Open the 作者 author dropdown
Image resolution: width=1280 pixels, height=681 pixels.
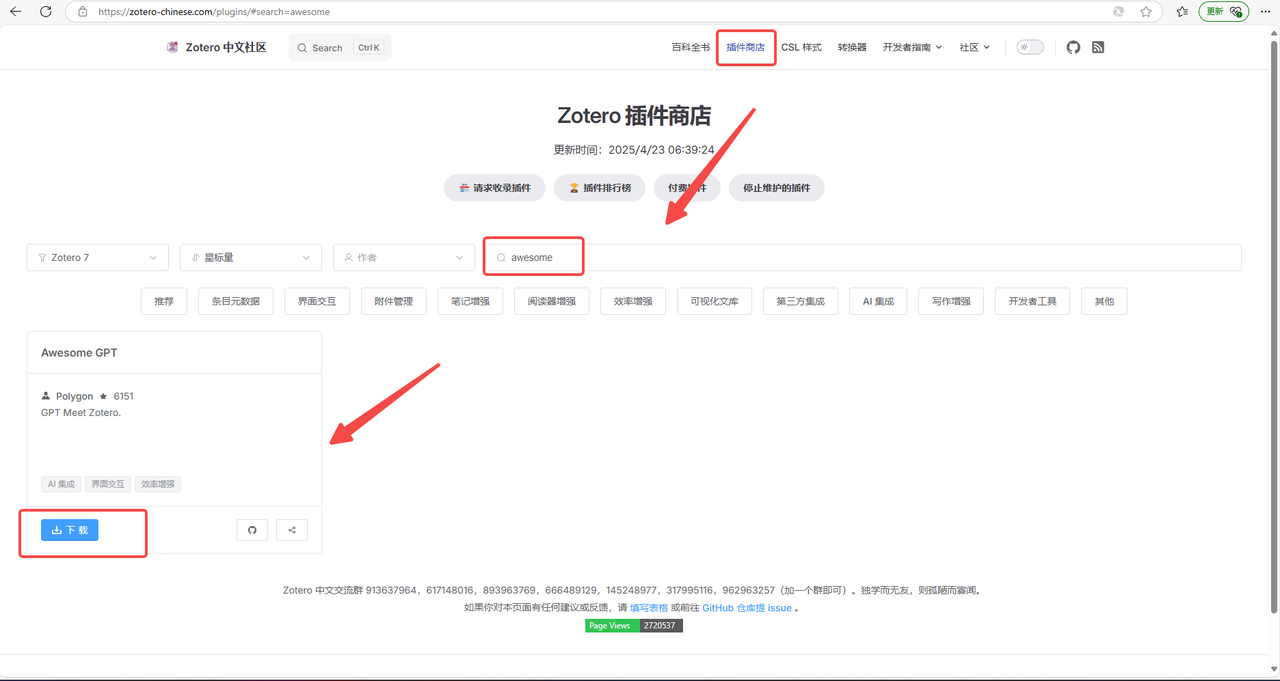[x=404, y=257]
